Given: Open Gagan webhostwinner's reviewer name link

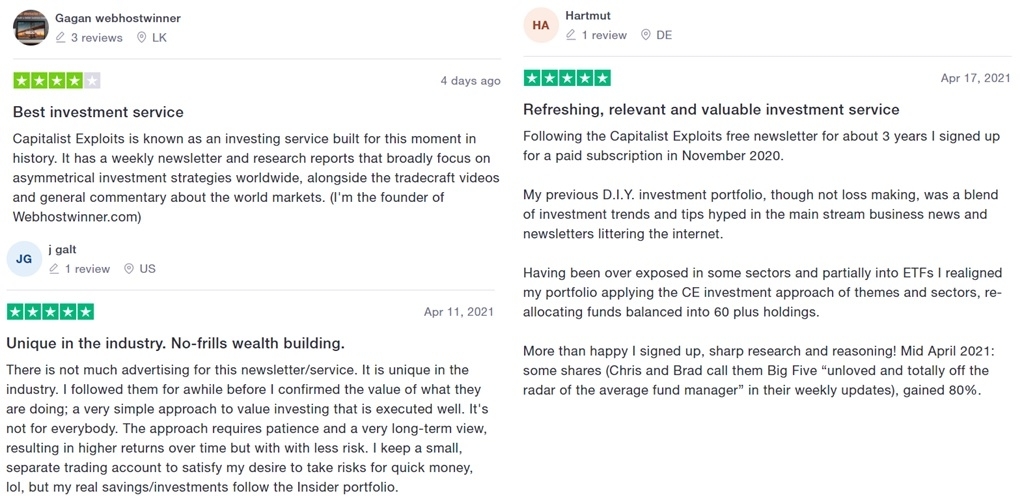Looking at the screenshot, I should pyautogui.click(x=118, y=18).
